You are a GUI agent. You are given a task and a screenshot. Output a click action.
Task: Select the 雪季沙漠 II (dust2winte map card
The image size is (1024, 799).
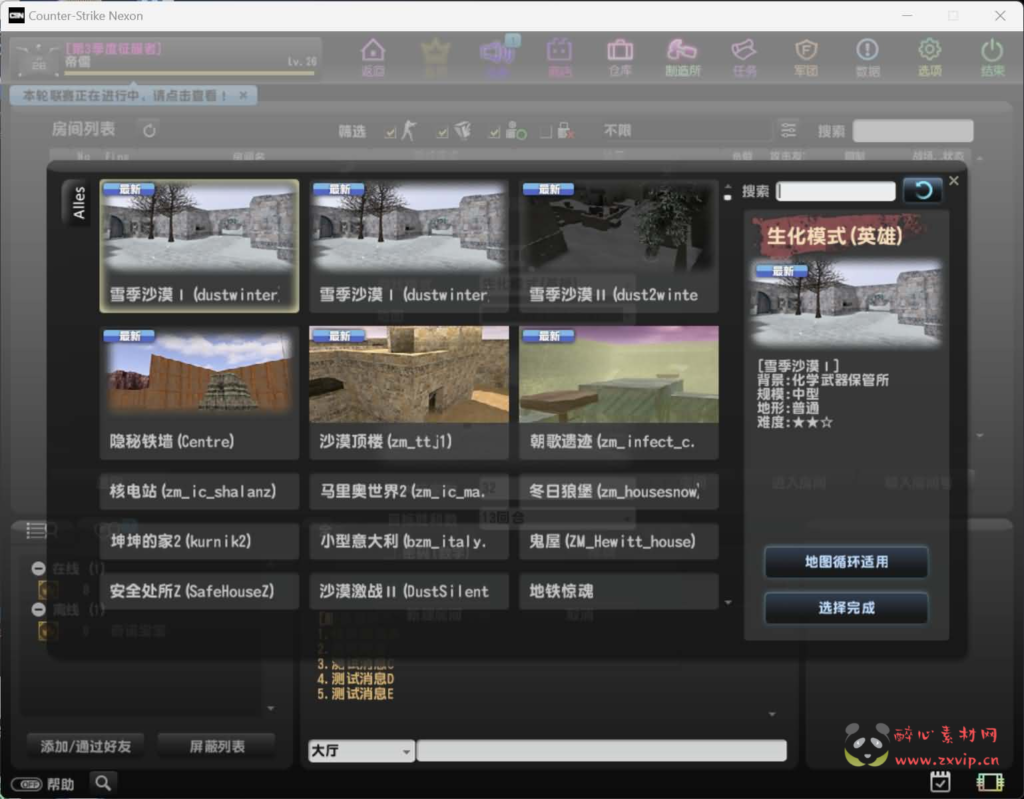coord(618,246)
